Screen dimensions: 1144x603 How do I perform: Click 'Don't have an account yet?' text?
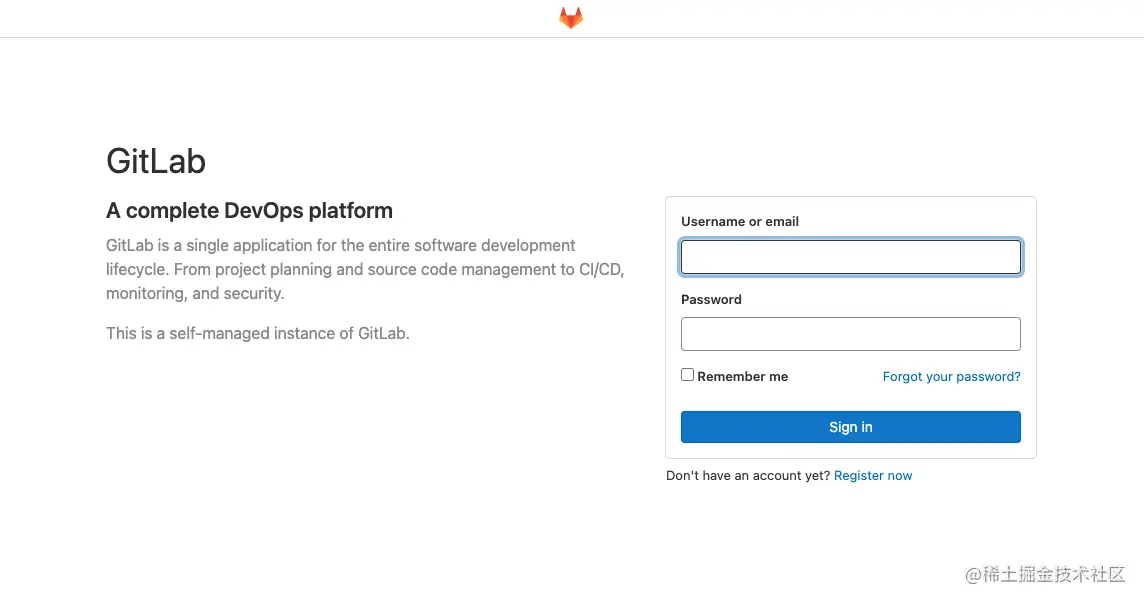pyautogui.click(x=748, y=476)
